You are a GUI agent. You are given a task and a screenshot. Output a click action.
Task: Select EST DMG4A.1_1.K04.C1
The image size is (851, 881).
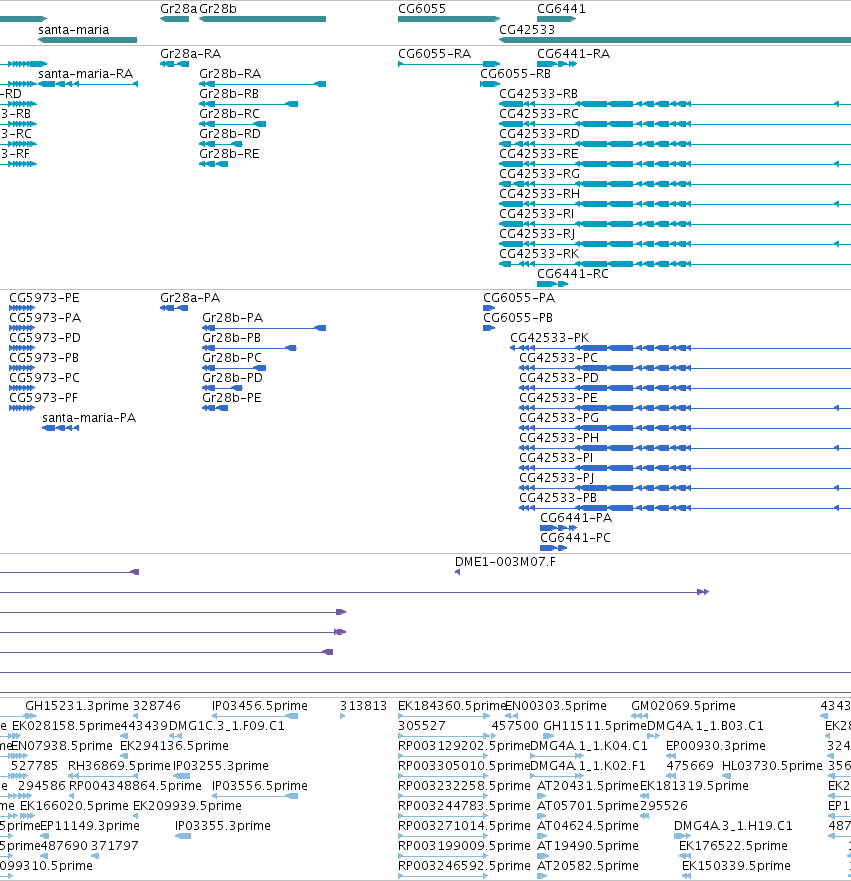[589, 746]
